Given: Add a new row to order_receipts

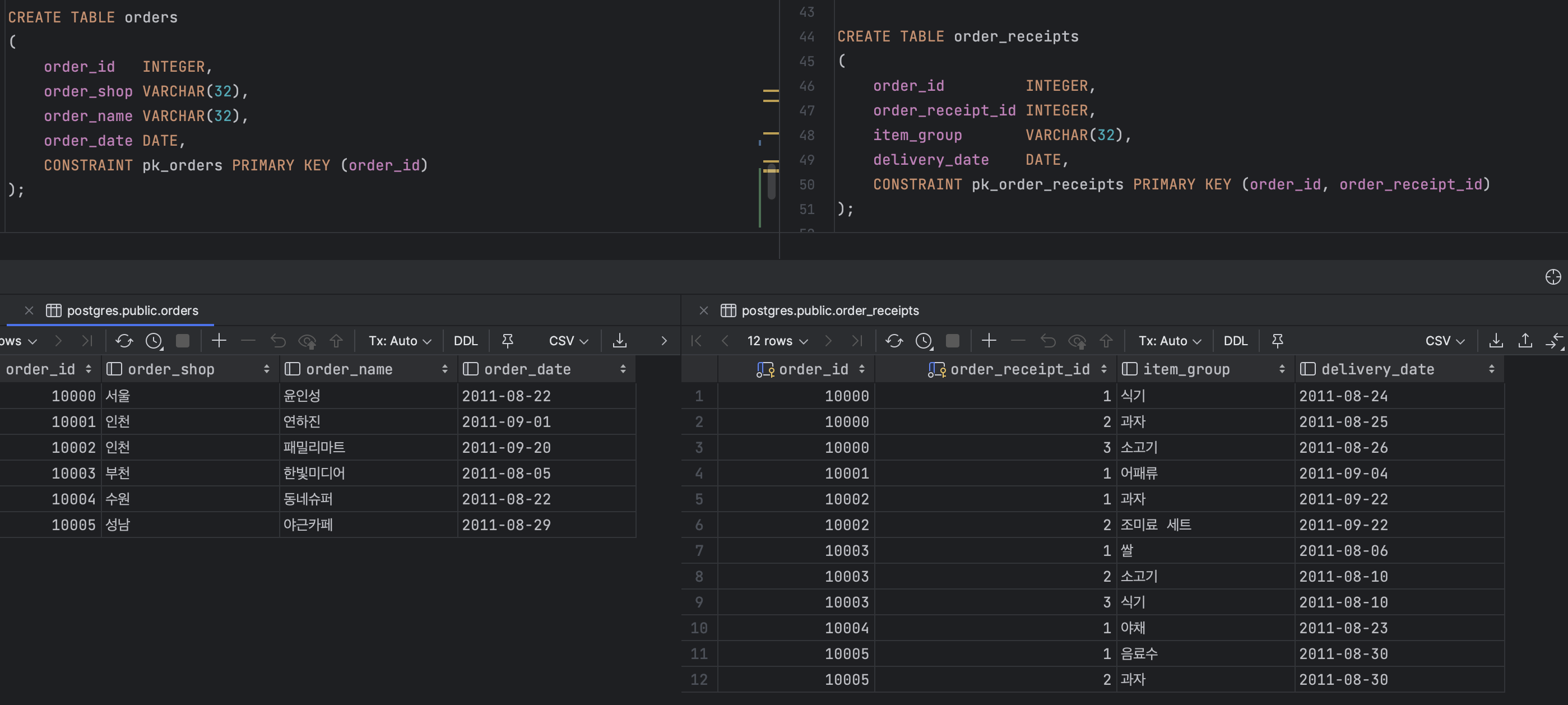Looking at the screenshot, I should click(x=989, y=341).
